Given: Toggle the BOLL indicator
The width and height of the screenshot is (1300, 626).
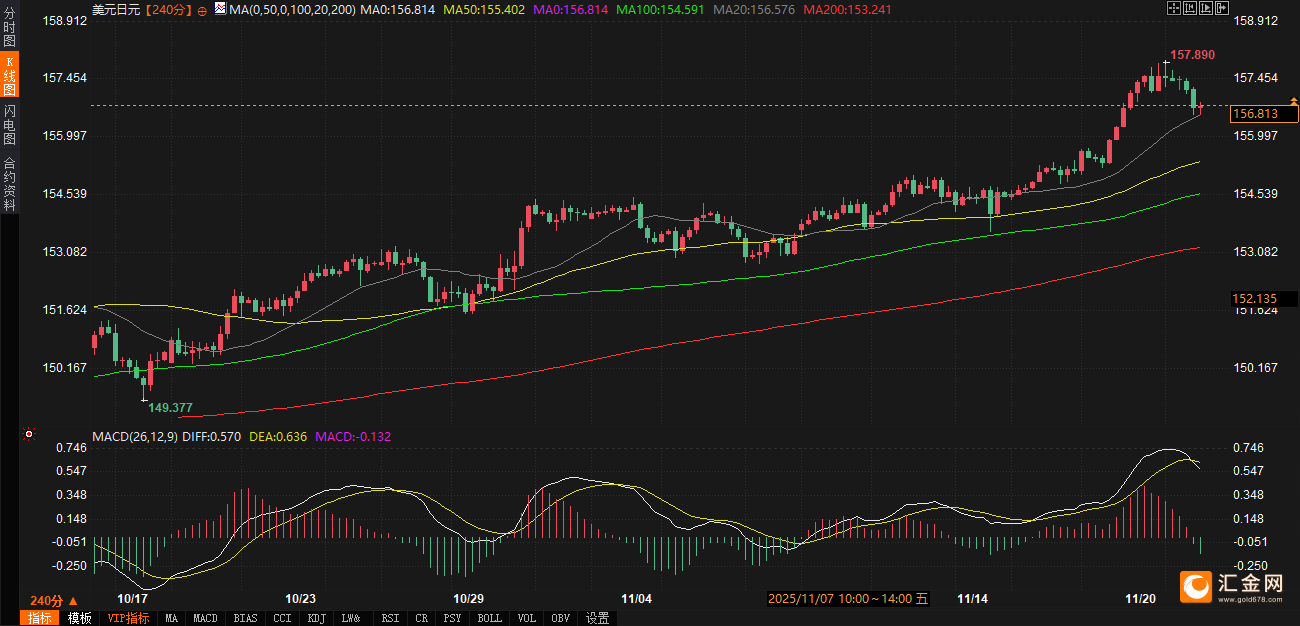Looking at the screenshot, I should 489,618.
